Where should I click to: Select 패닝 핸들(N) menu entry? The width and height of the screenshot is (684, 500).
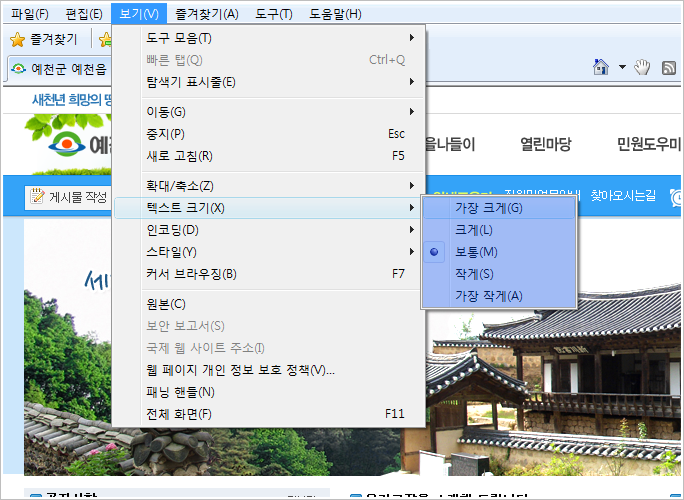[269, 392]
